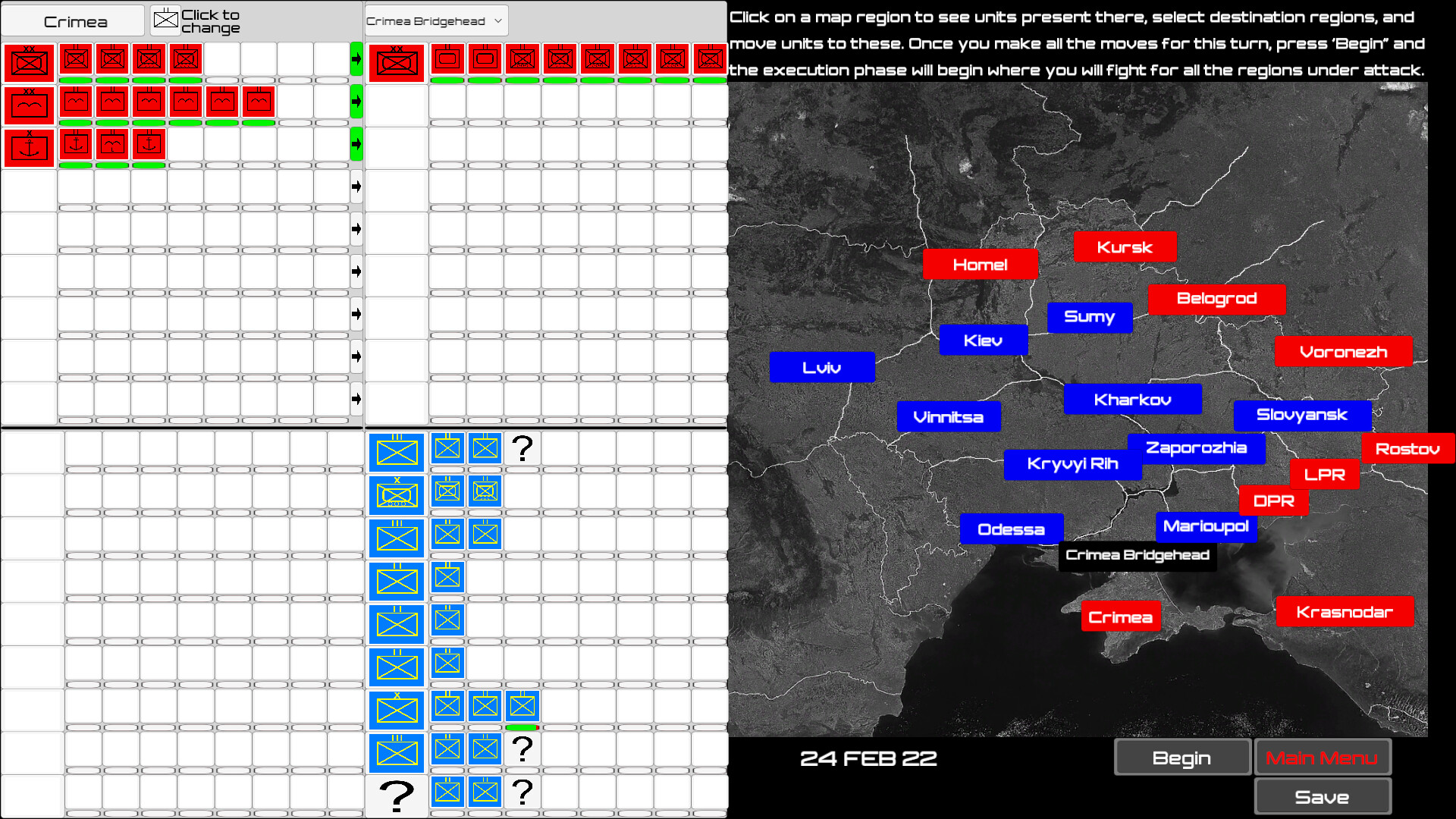Image resolution: width=1456 pixels, height=819 pixels.
Task: Click a blue battalion icon beside the brigade
Action: pos(447,491)
